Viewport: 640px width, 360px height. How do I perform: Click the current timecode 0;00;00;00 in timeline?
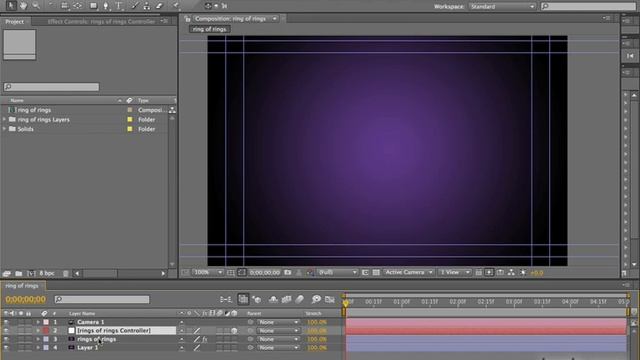(x=26, y=300)
